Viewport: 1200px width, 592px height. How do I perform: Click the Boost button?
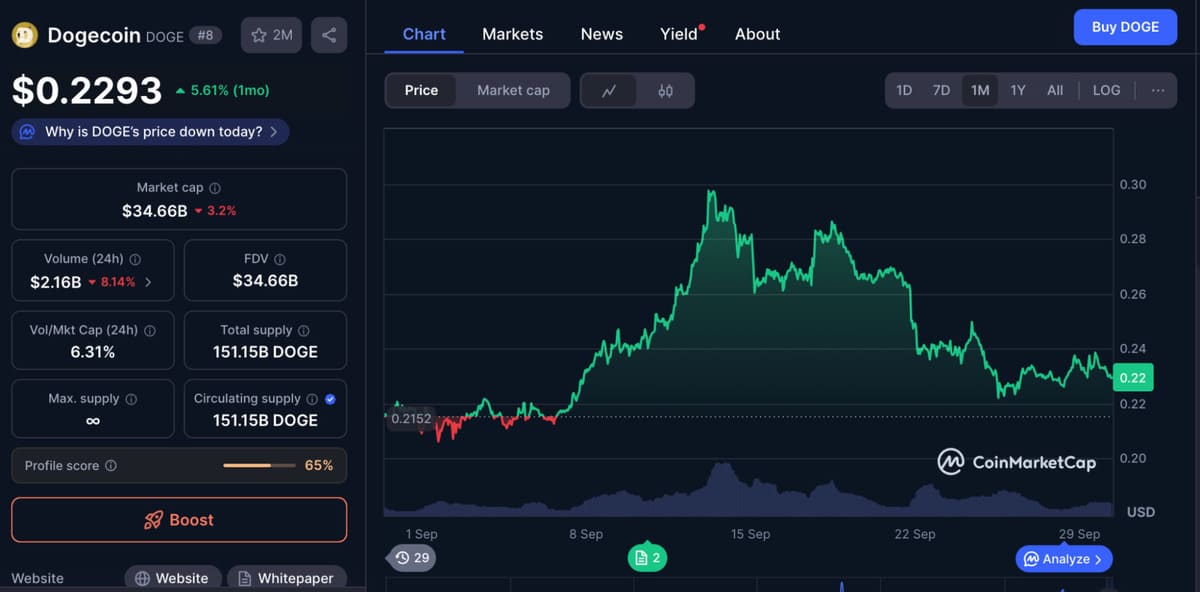(179, 520)
